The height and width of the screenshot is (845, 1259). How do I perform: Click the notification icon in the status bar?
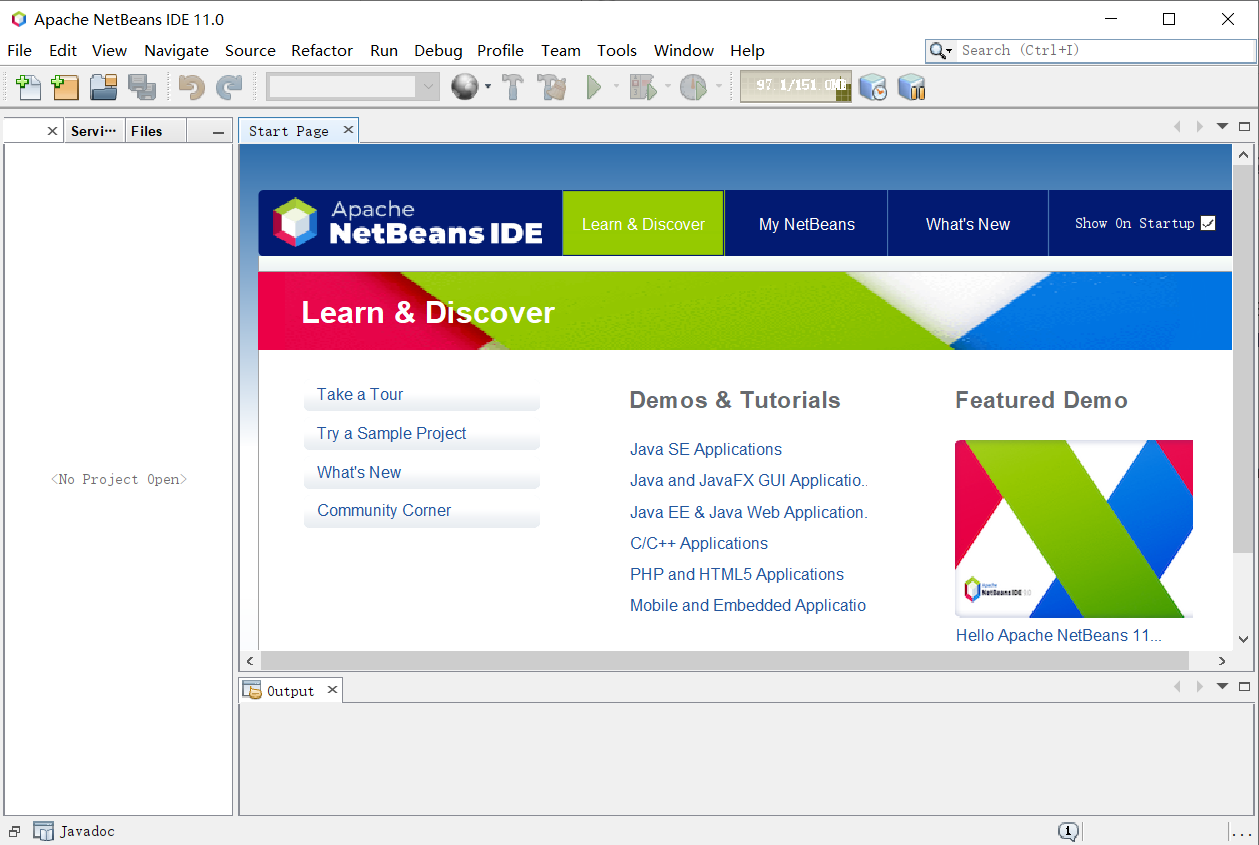coord(1068,831)
